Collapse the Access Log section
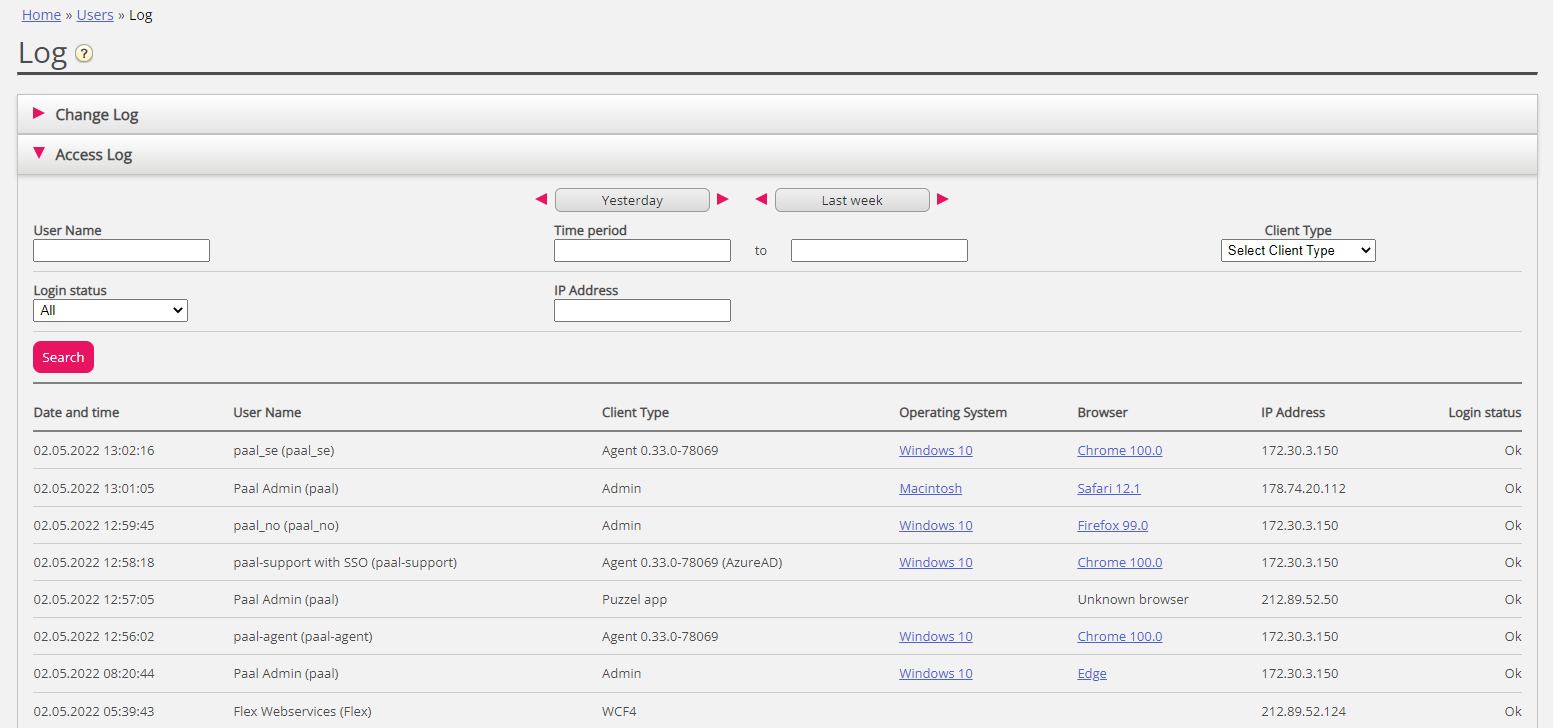This screenshot has height=728, width=1553. (93, 155)
